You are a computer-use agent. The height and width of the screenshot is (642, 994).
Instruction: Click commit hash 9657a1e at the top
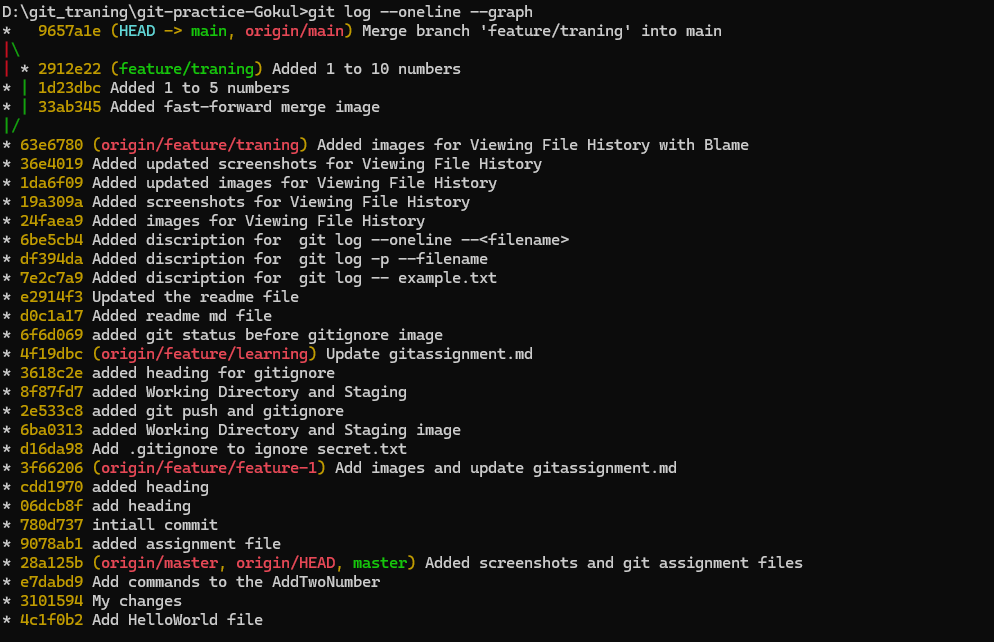[69, 31]
